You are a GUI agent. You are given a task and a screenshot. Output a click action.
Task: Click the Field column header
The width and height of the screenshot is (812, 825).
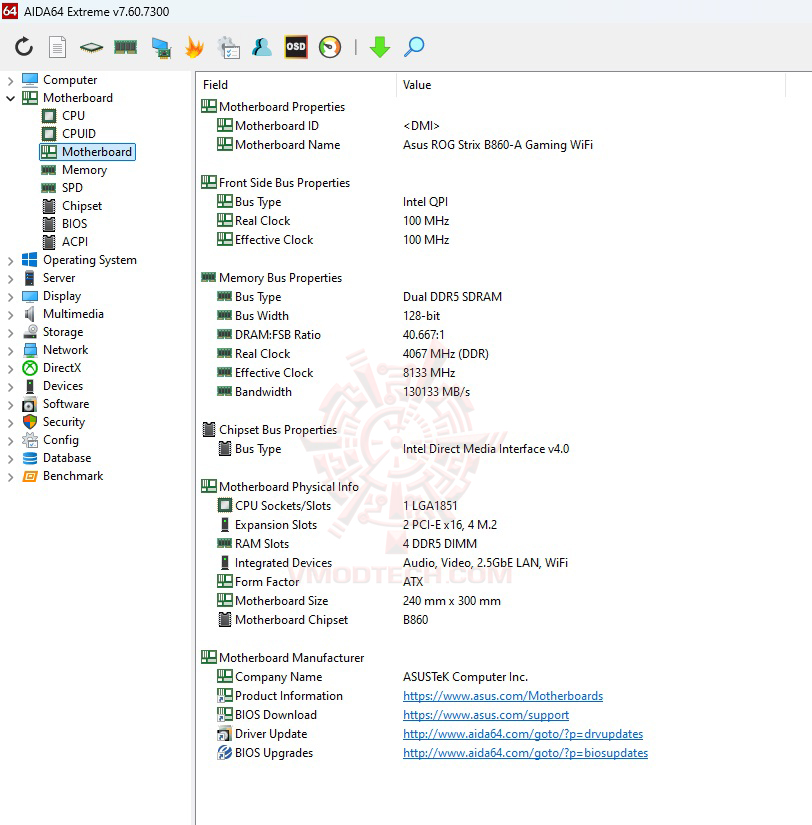(298, 85)
